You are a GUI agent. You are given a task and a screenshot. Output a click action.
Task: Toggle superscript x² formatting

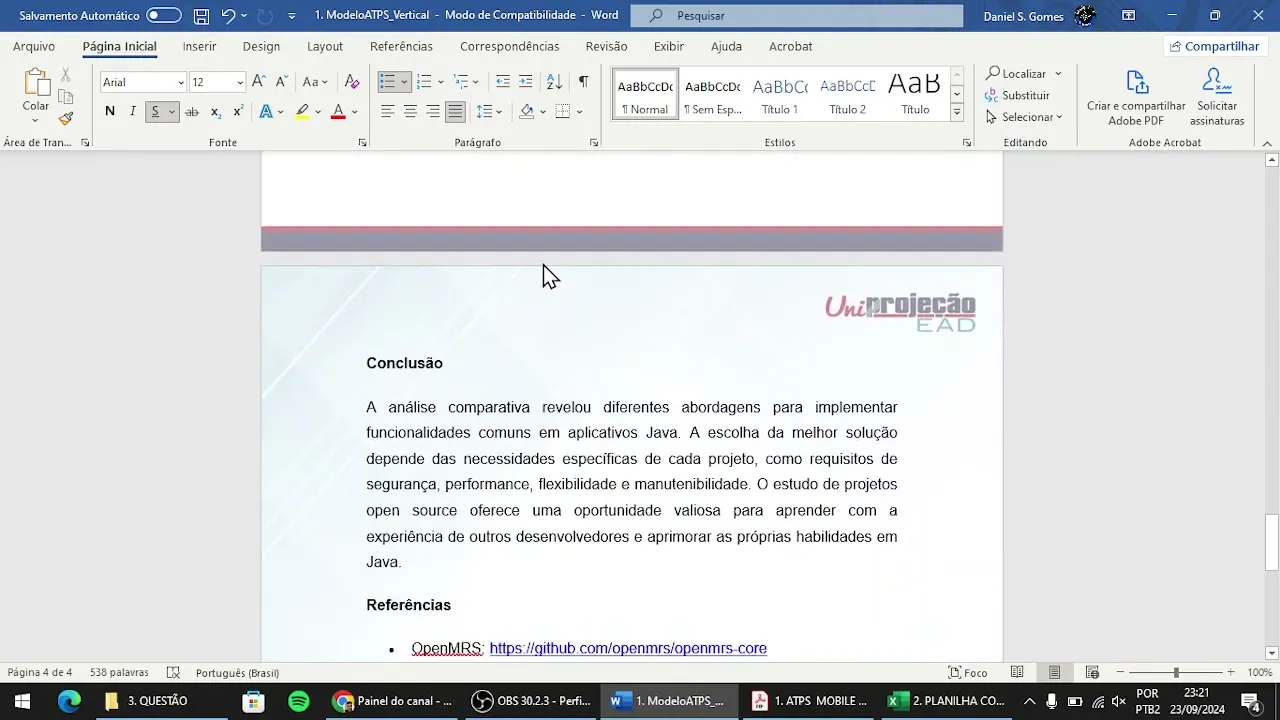point(238,112)
